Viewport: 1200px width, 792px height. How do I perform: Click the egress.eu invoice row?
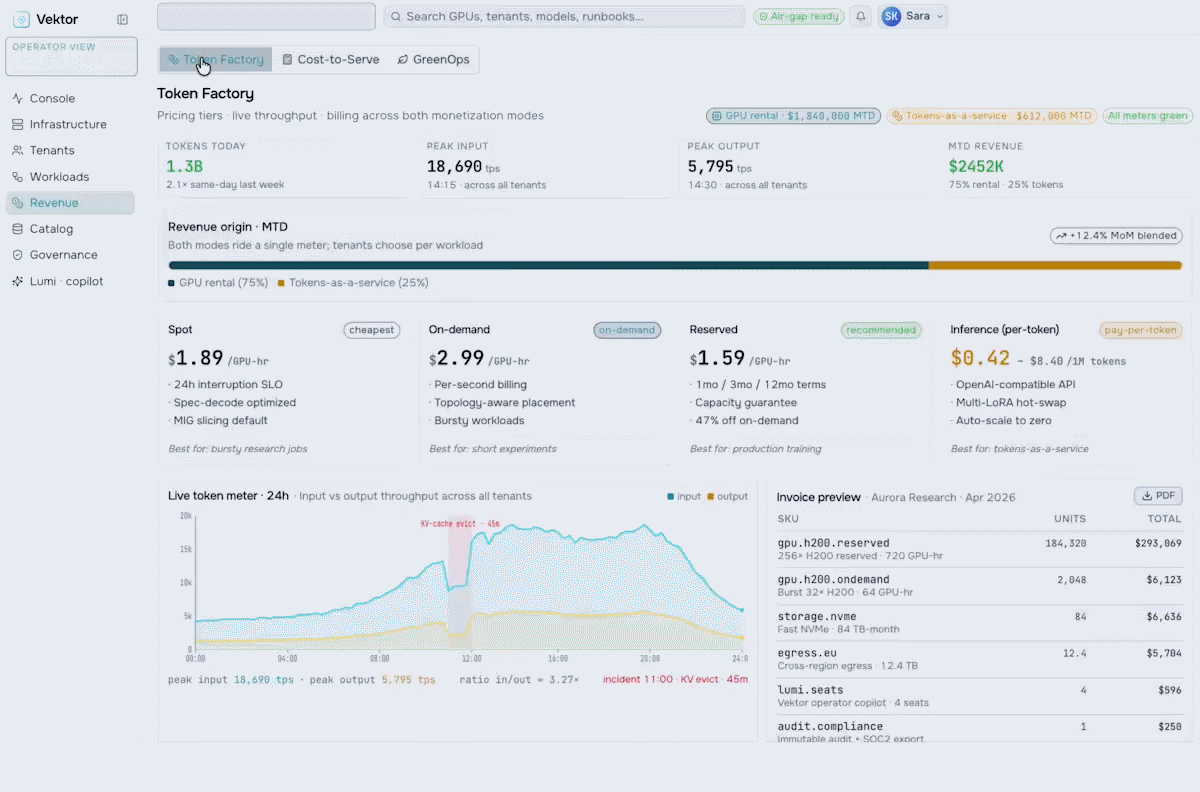(x=979, y=660)
